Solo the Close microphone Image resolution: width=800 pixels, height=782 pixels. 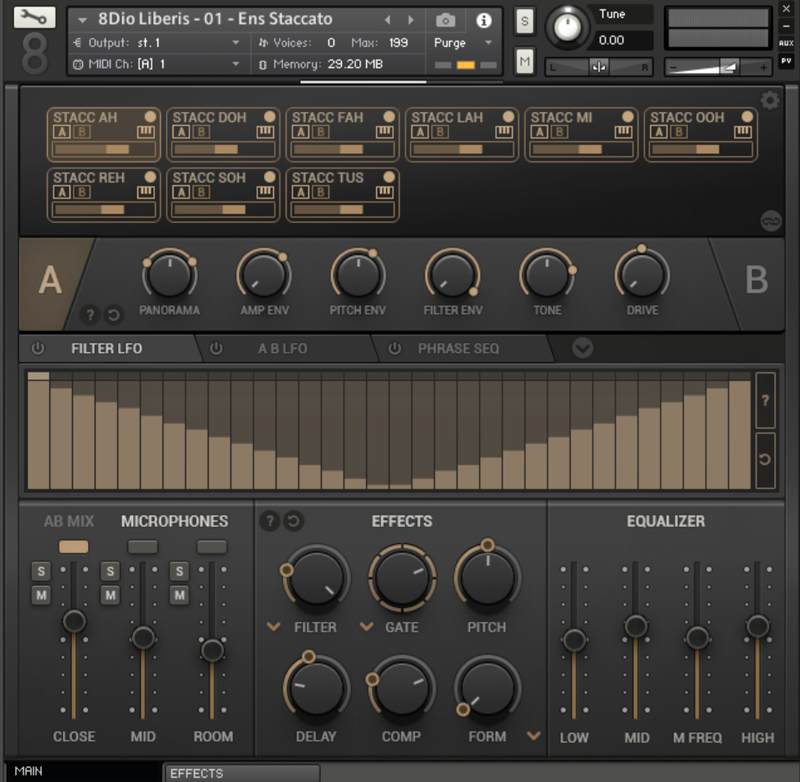41,571
